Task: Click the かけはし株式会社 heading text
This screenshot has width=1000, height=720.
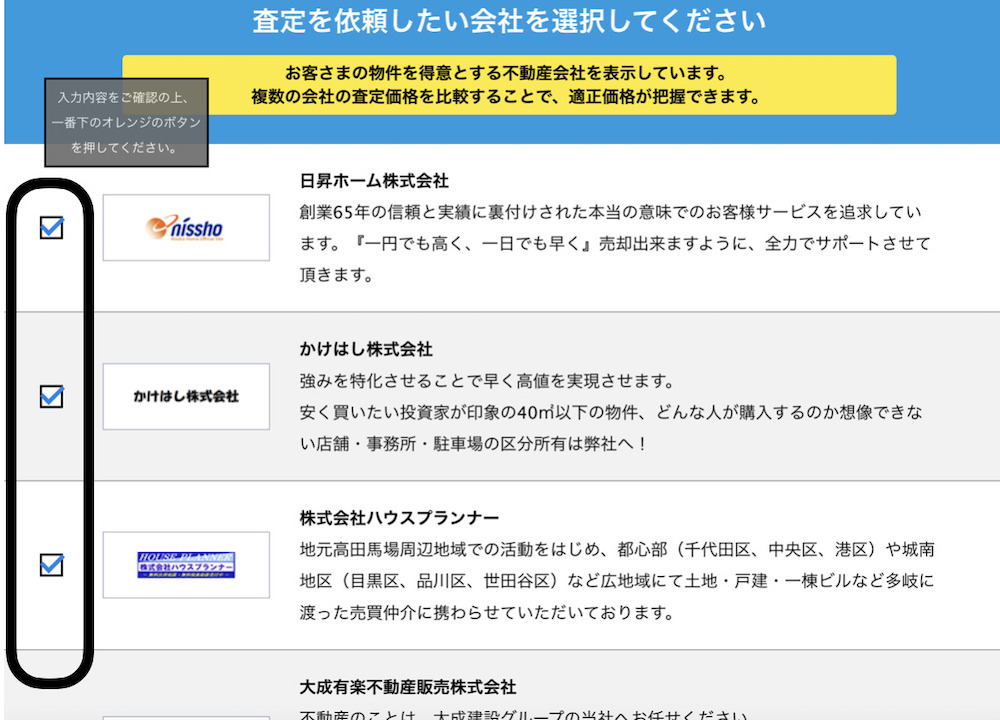Action: 366,349
